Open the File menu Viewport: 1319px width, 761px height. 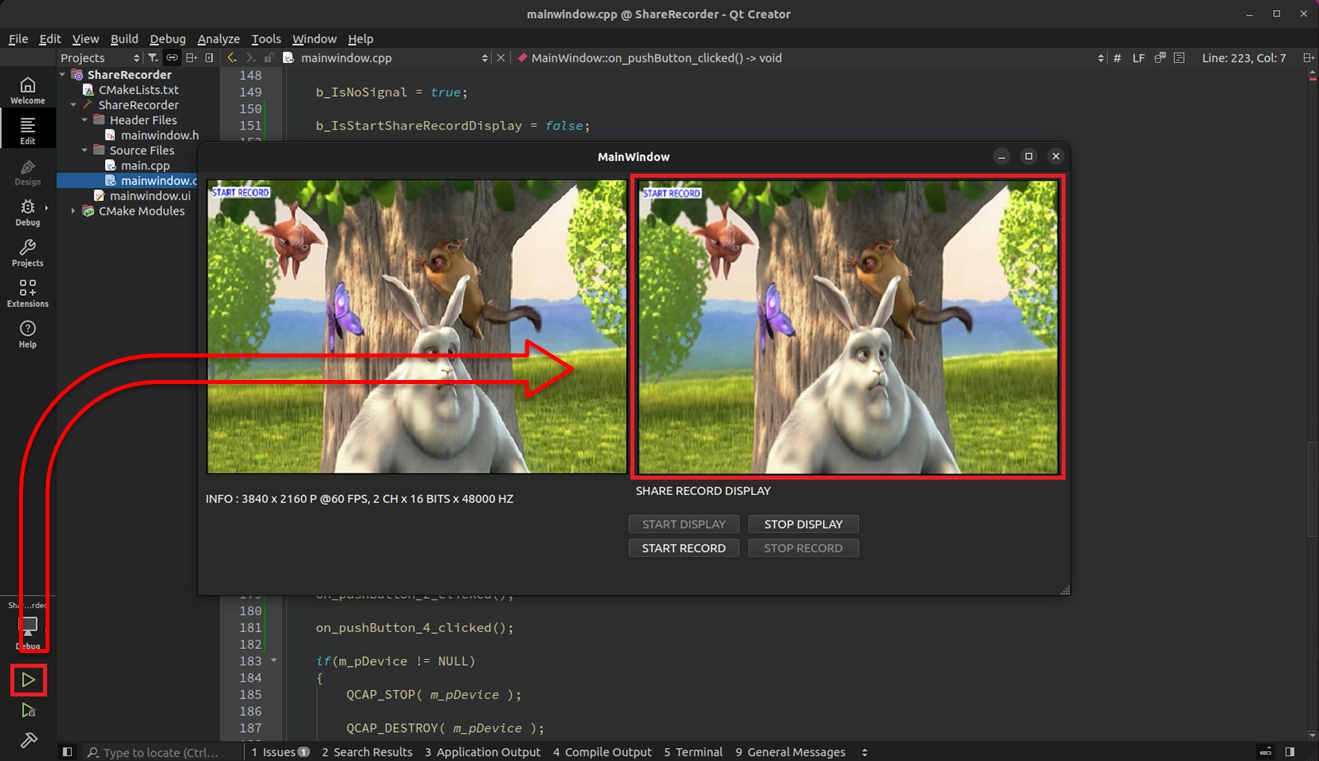18,38
